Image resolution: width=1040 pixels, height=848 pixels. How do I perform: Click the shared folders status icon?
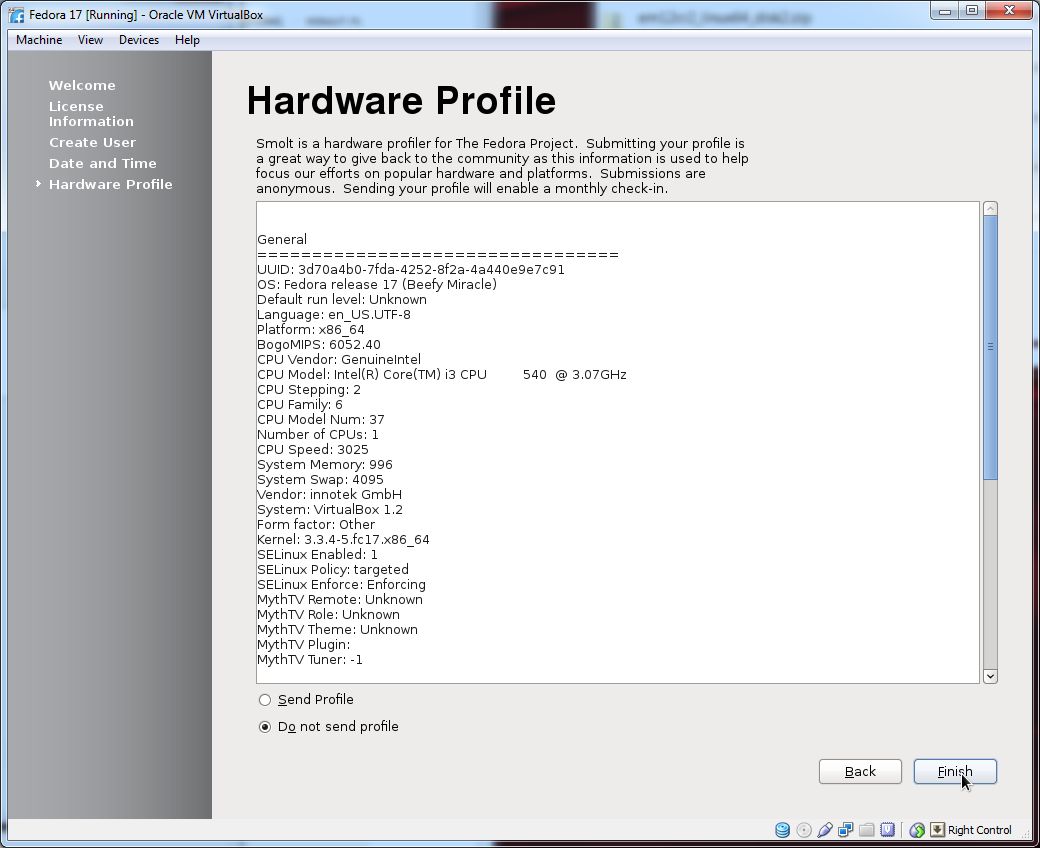[866, 829]
